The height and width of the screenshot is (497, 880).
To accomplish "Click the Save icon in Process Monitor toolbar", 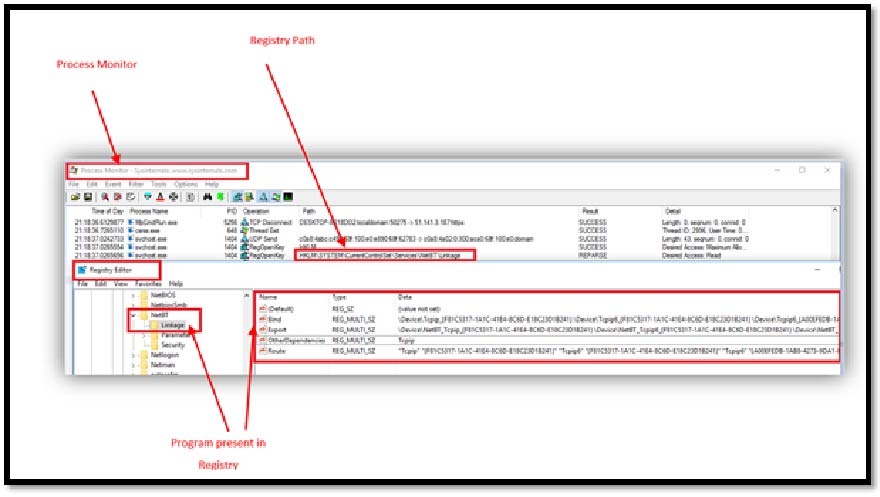I will [x=88, y=197].
